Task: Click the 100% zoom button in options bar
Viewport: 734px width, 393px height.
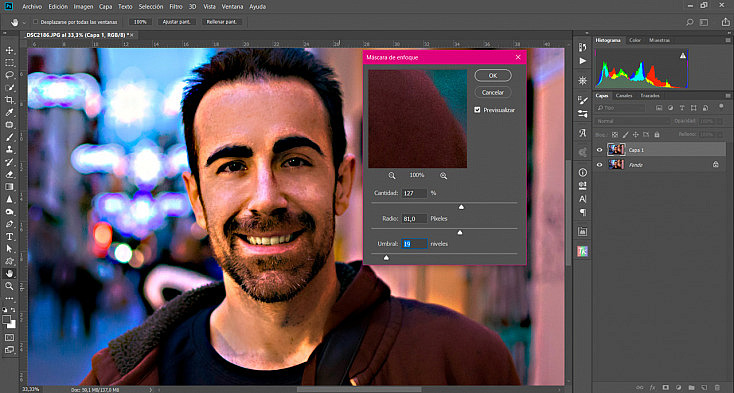Action: click(x=139, y=22)
